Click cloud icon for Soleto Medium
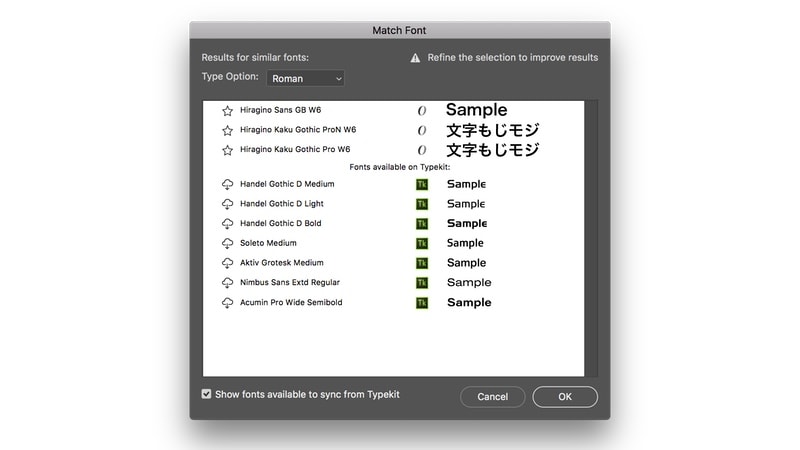The height and width of the screenshot is (450, 800). pos(227,243)
